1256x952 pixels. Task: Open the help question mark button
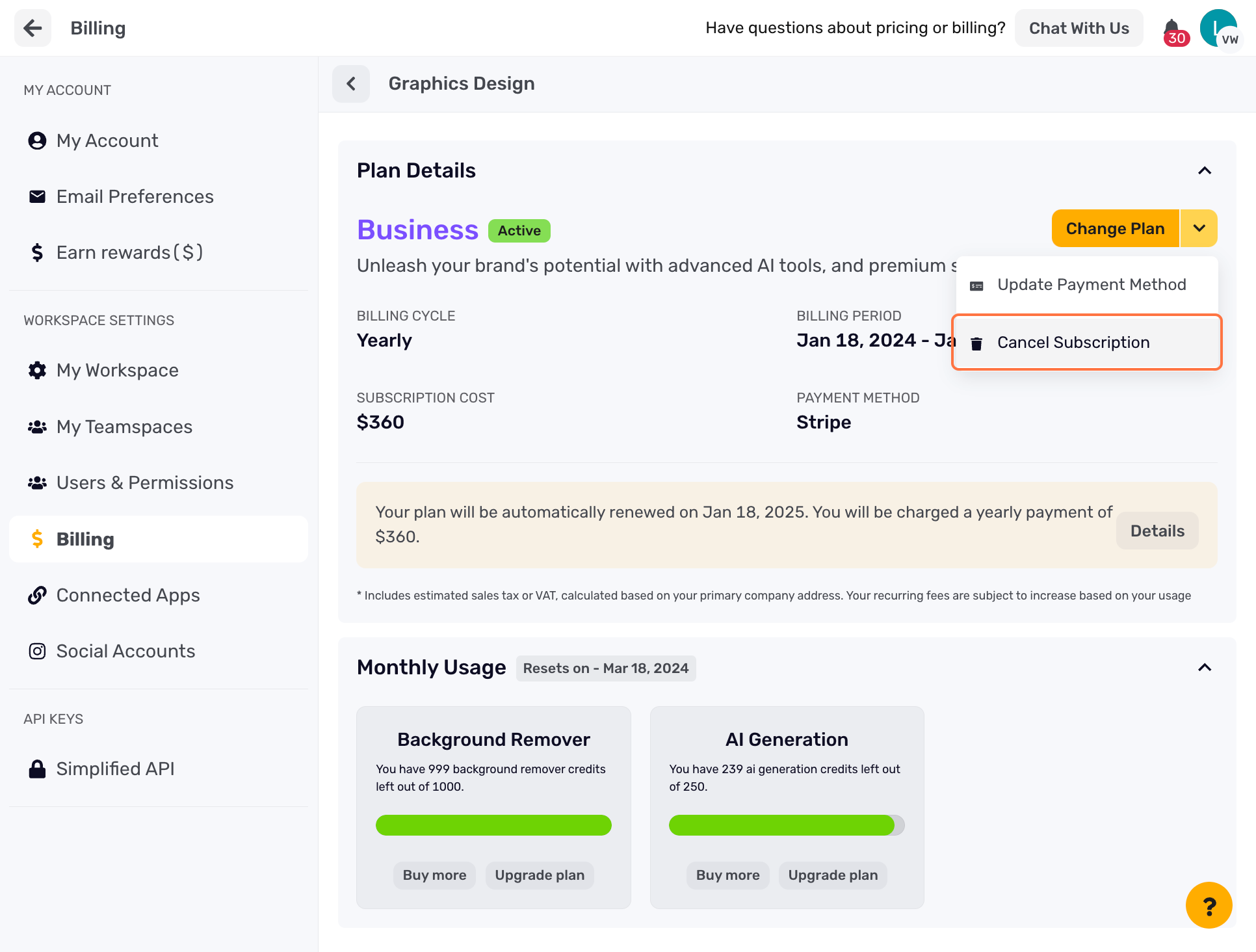[1209, 905]
